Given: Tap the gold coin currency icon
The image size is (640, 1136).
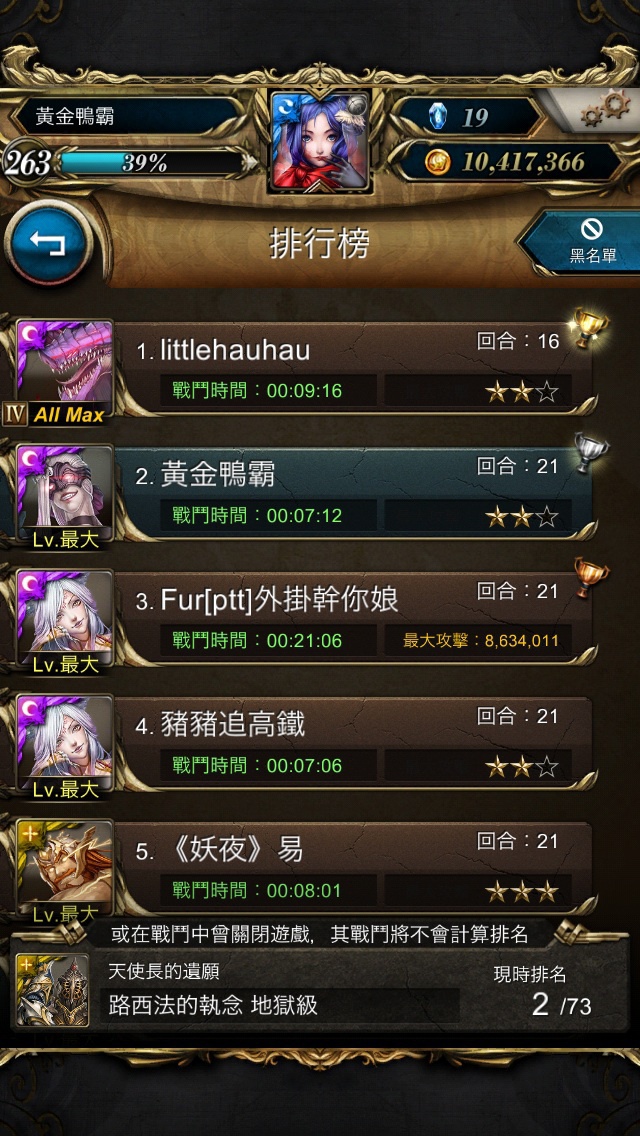Looking at the screenshot, I should [x=438, y=162].
